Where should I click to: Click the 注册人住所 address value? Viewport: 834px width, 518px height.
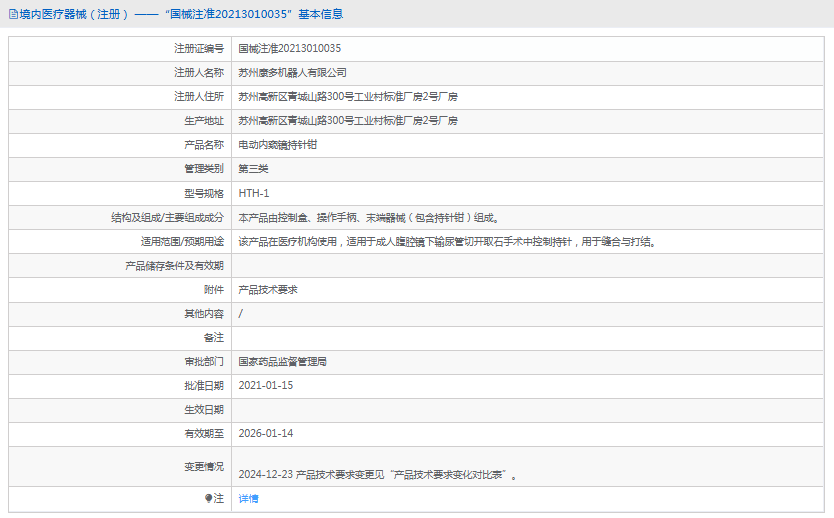pyautogui.click(x=348, y=96)
